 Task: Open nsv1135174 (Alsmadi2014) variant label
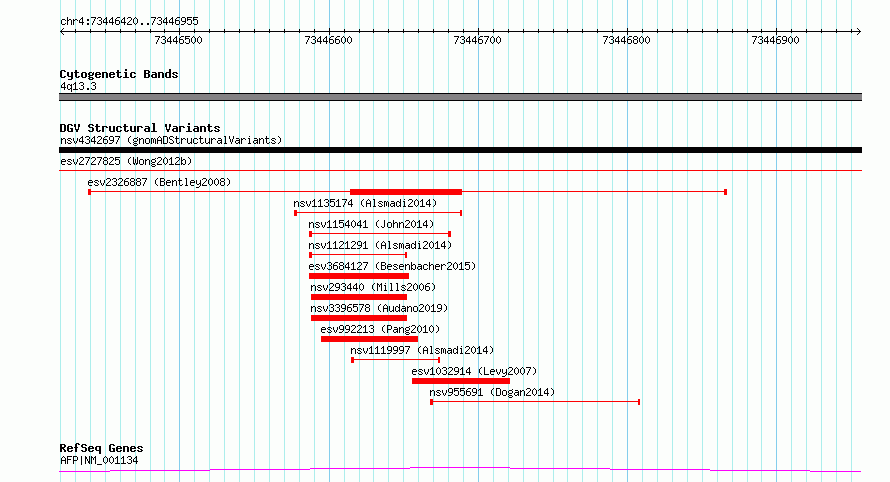point(365,203)
